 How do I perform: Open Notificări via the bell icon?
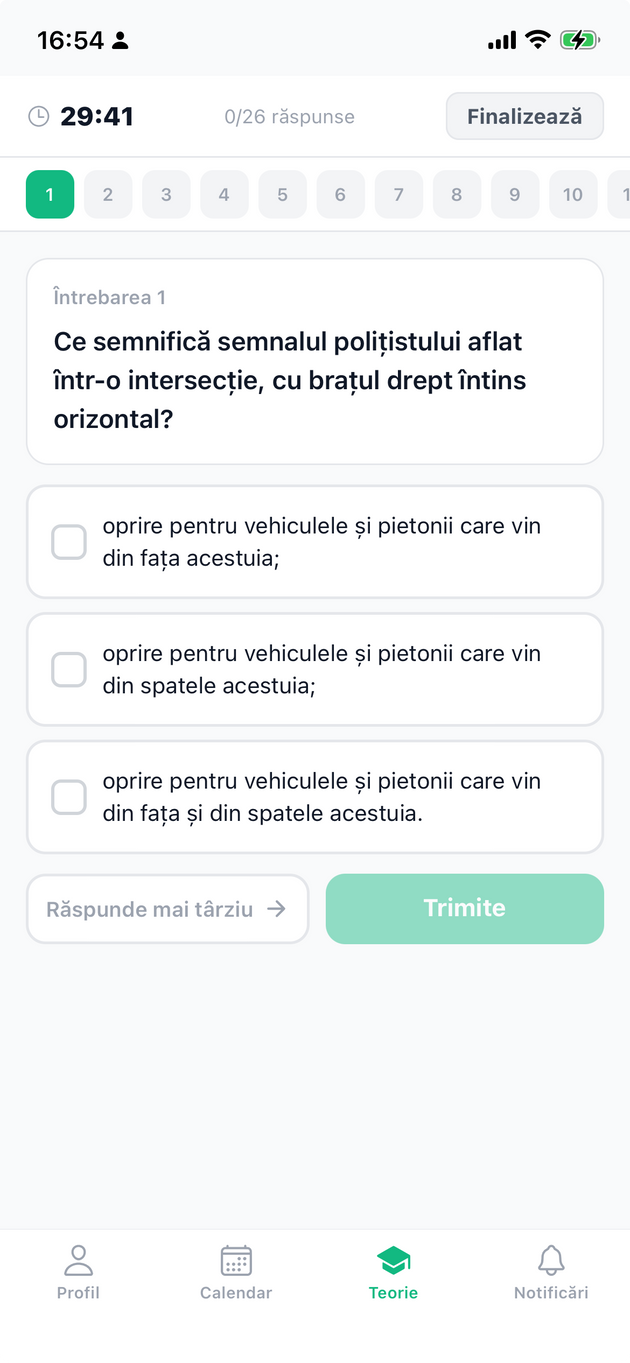[551, 1261]
